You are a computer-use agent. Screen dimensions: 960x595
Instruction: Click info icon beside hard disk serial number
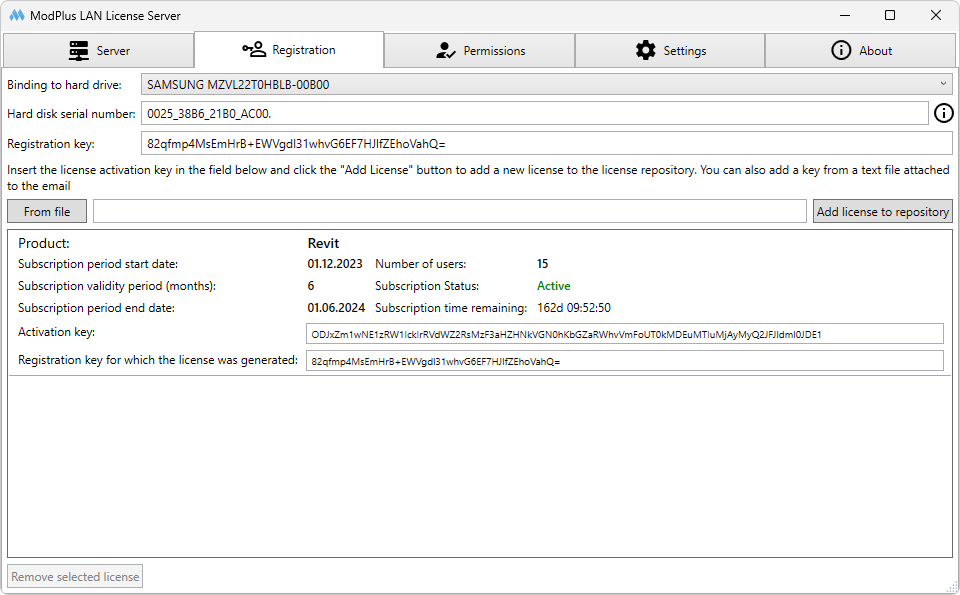[943, 113]
